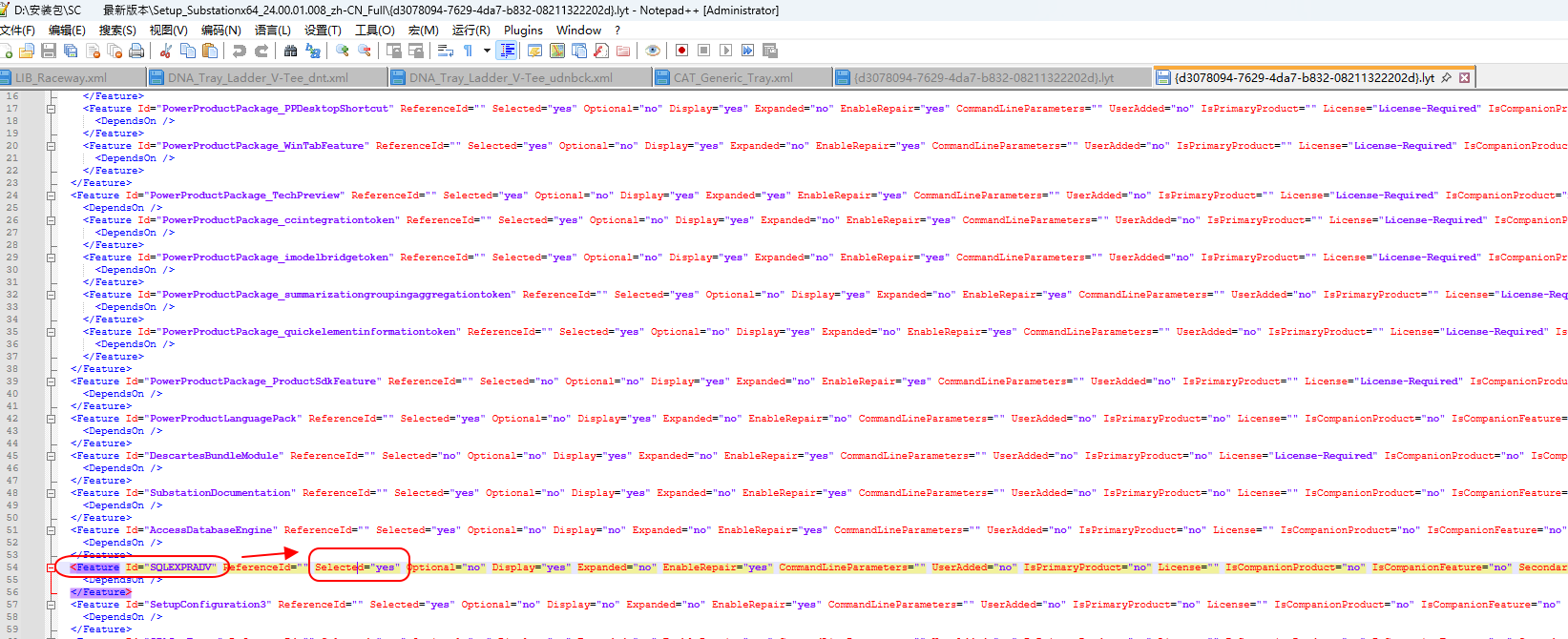Toggle word wrap

click(x=445, y=51)
